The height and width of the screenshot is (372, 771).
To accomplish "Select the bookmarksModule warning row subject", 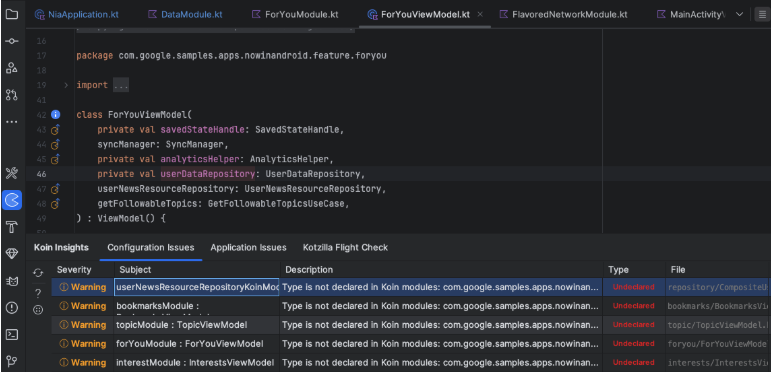I will [197, 306].
